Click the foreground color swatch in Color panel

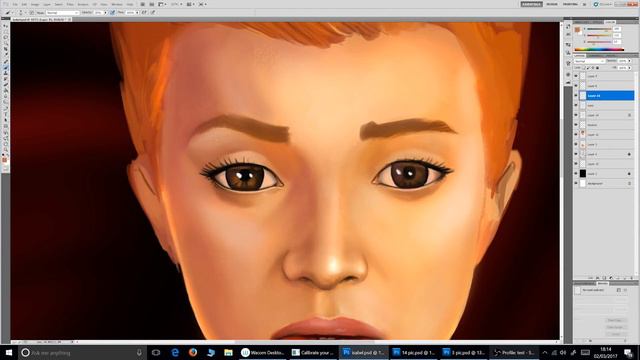point(577,30)
